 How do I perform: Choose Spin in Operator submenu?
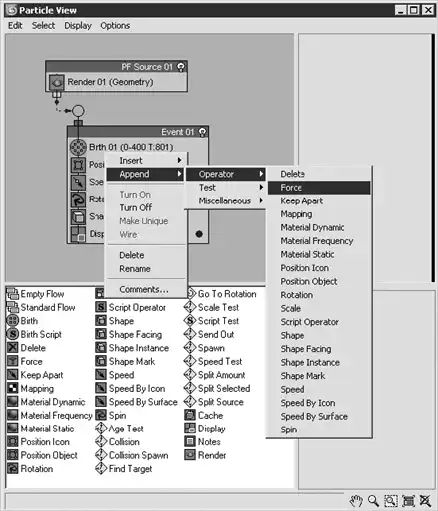tap(319, 430)
